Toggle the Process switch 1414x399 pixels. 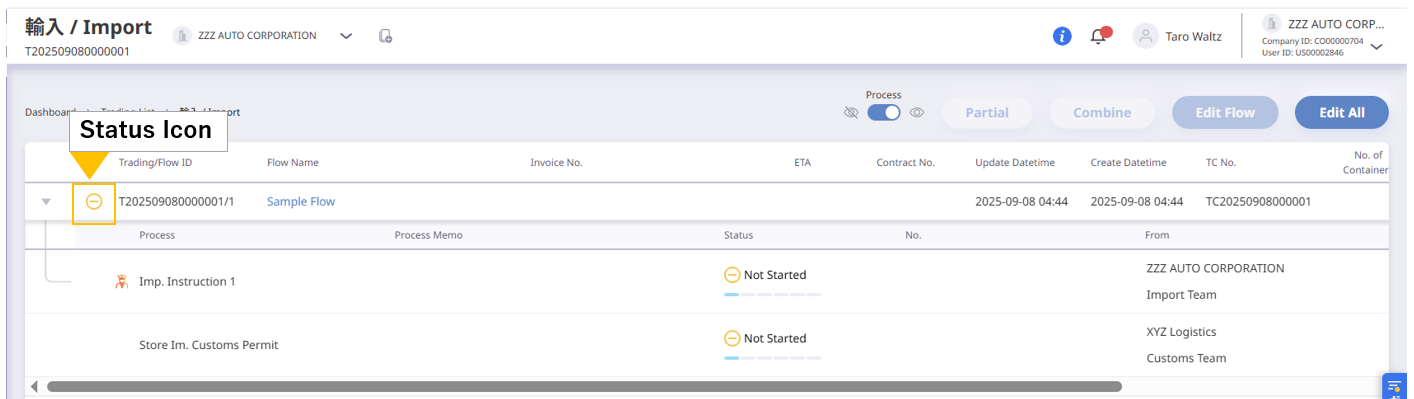coord(884,113)
